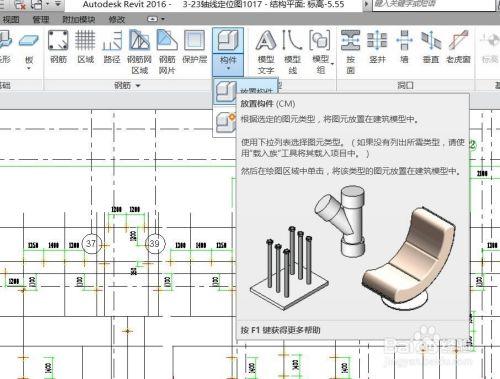Click the 按 F1 键获得更多帮助 help text
Image resolution: width=500 pixels, height=379 pixels.
[x=280, y=330]
